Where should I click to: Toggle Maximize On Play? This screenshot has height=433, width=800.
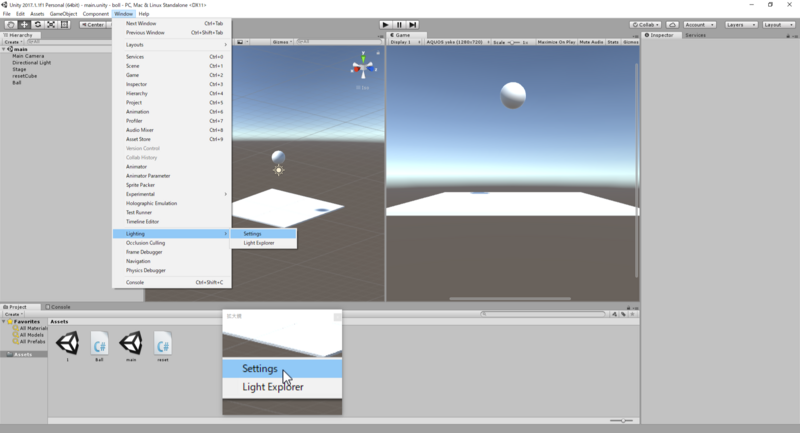click(x=556, y=42)
